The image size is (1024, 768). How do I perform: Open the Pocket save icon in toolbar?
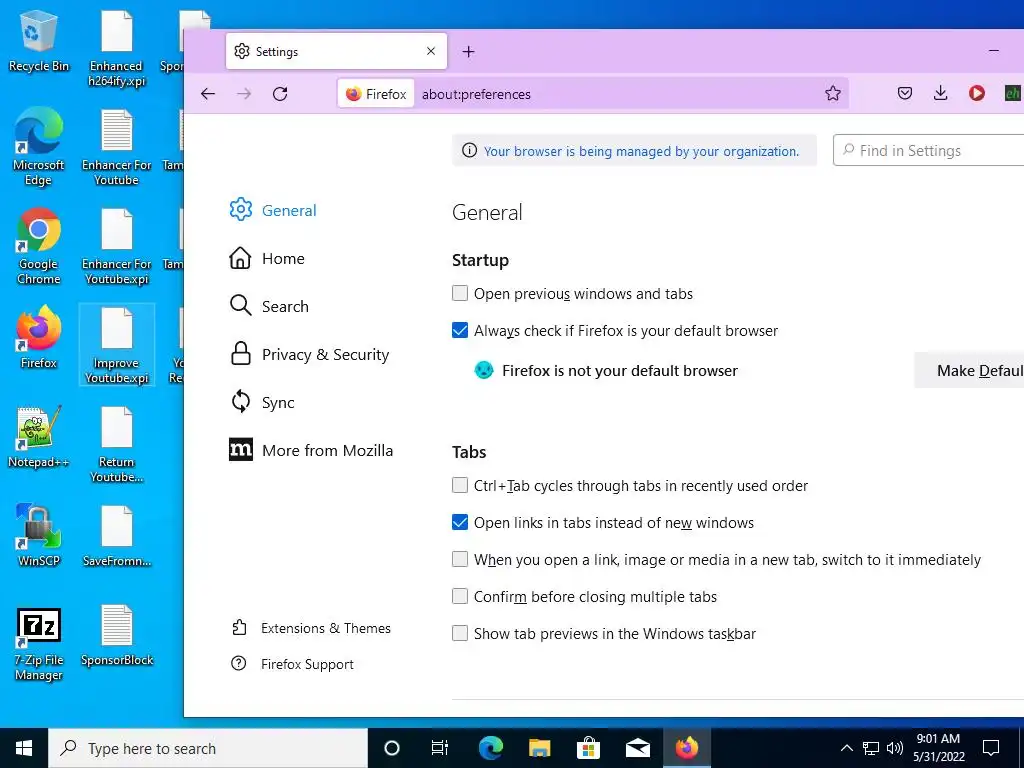coord(904,93)
